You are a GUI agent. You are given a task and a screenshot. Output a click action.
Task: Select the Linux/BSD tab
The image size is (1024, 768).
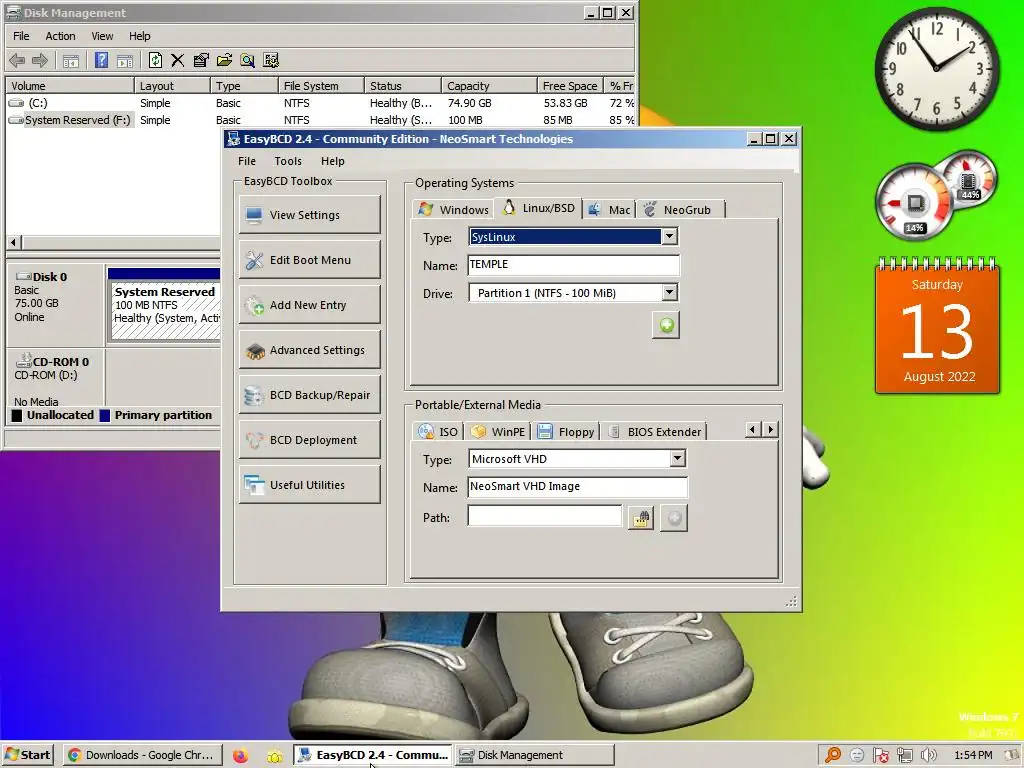click(538, 208)
